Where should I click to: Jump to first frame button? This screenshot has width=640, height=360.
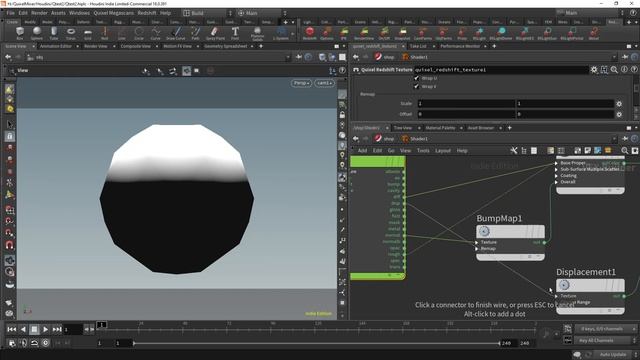click(11, 329)
